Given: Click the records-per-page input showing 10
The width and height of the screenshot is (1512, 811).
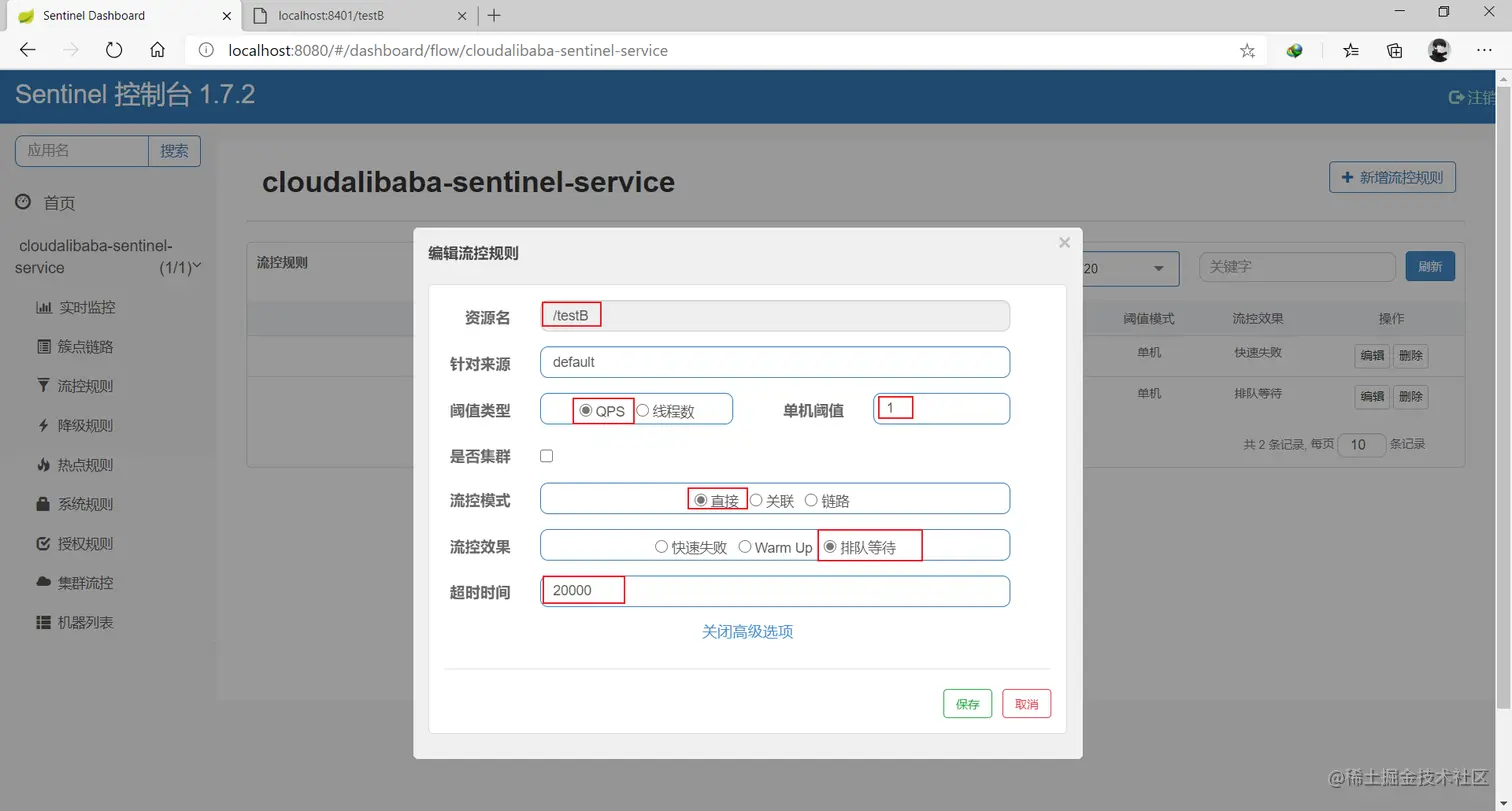Looking at the screenshot, I should coord(1362,445).
